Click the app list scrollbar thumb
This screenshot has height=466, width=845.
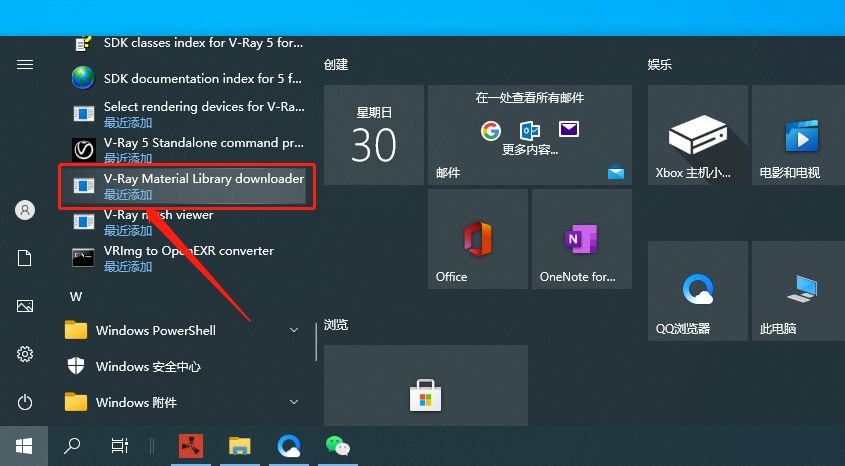point(316,342)
